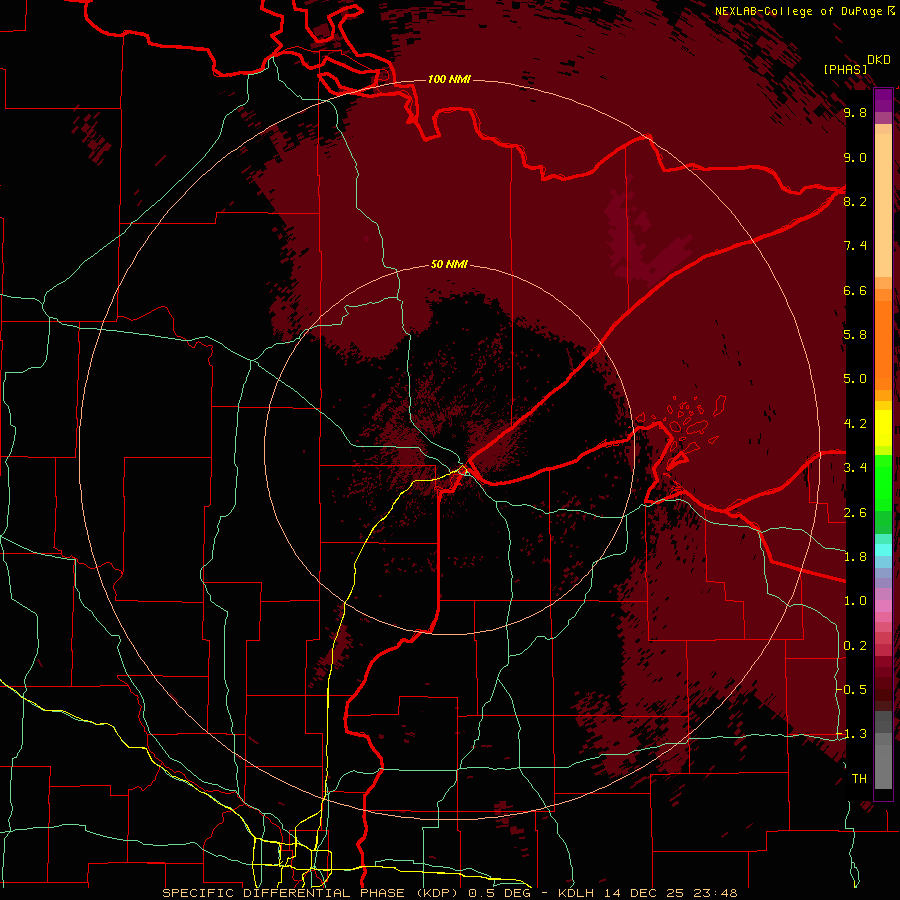Viewport: 900px width, 900px height.
Task: Click the 50 NMI range ring label
Action: [x=449, y=264]
